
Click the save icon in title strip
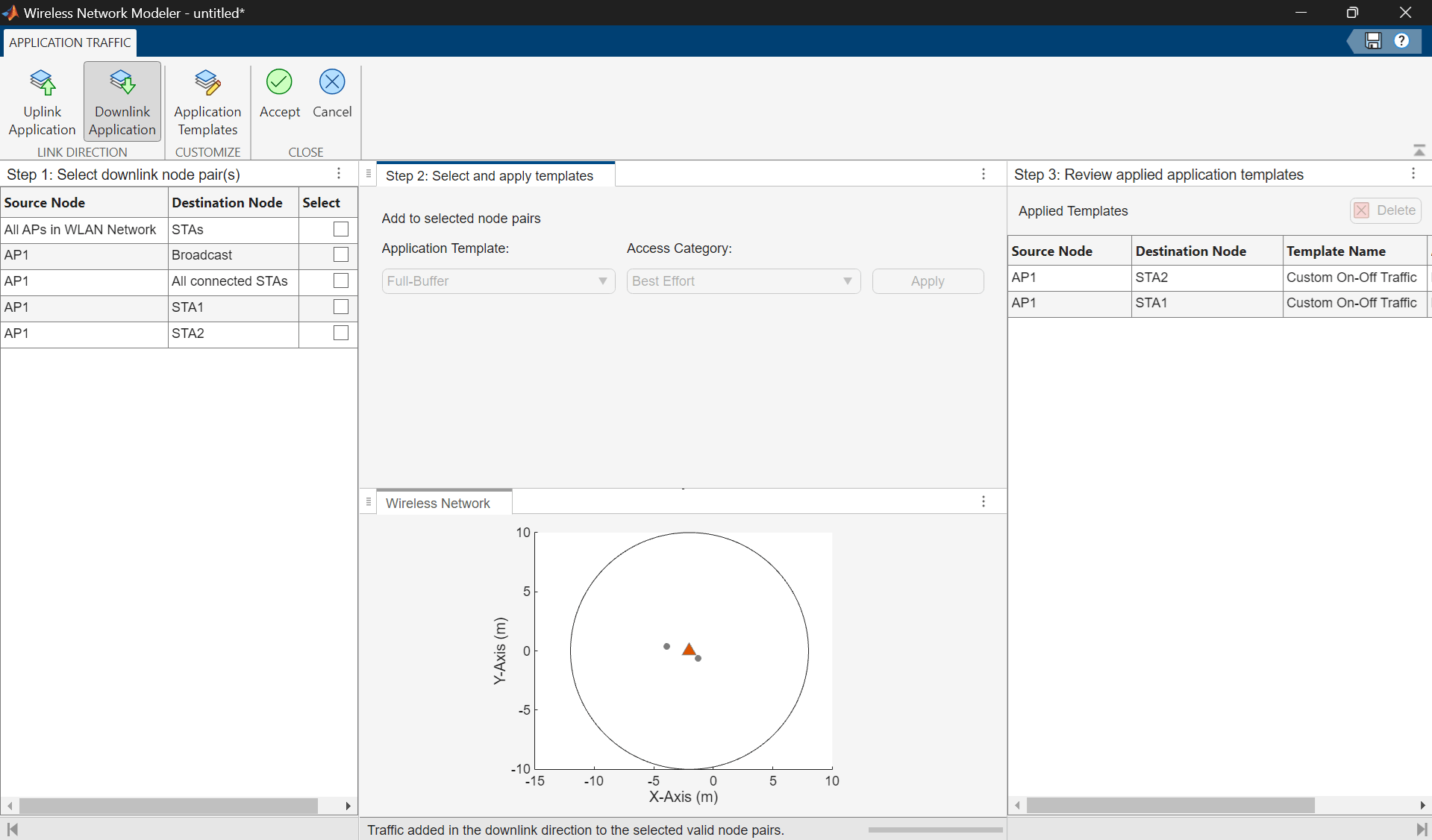[x=1373, y=41]
